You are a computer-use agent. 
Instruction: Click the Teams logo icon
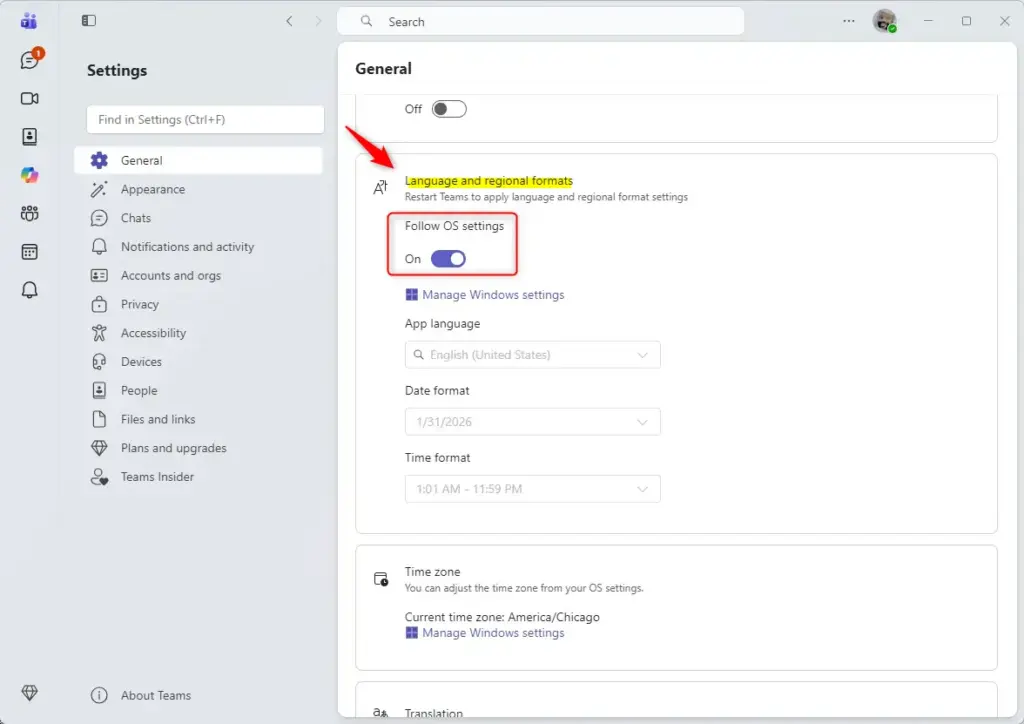(x=29, y=21)
